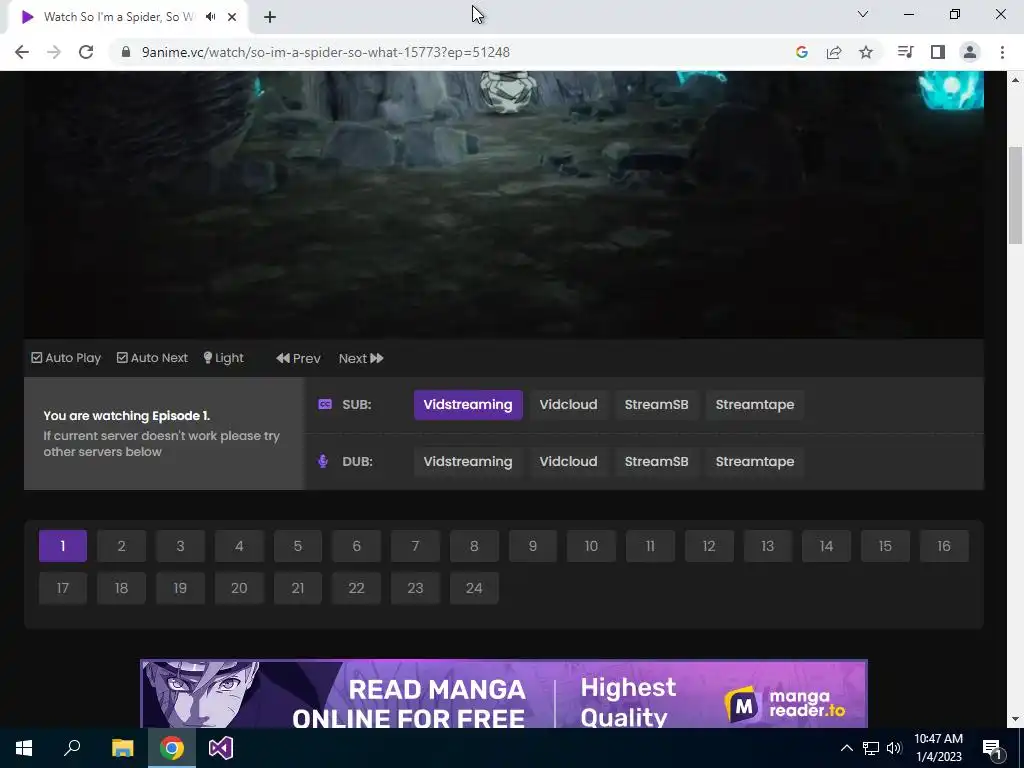Open episode 24

(474, 588)
